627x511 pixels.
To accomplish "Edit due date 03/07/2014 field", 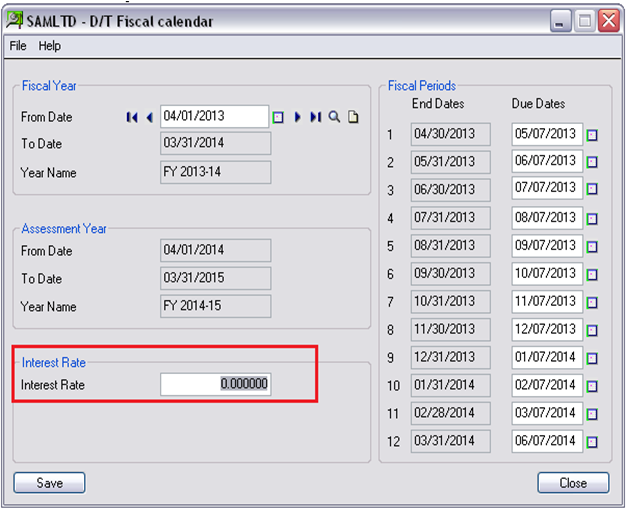I will pyautogui.click(x=547, y=413).
